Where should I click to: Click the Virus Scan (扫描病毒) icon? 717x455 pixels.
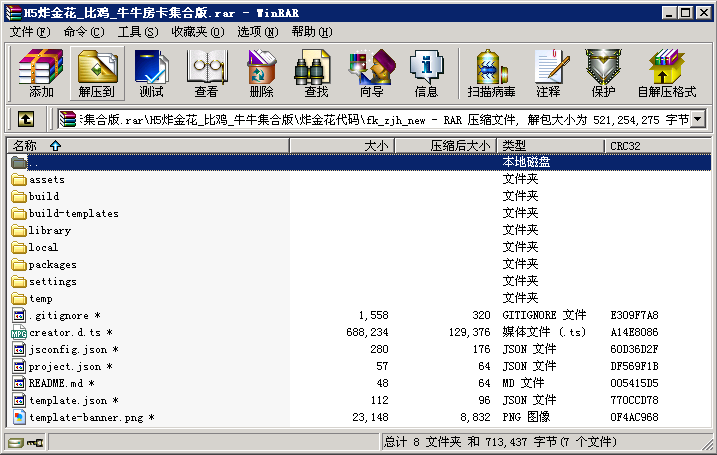(491, 73)
